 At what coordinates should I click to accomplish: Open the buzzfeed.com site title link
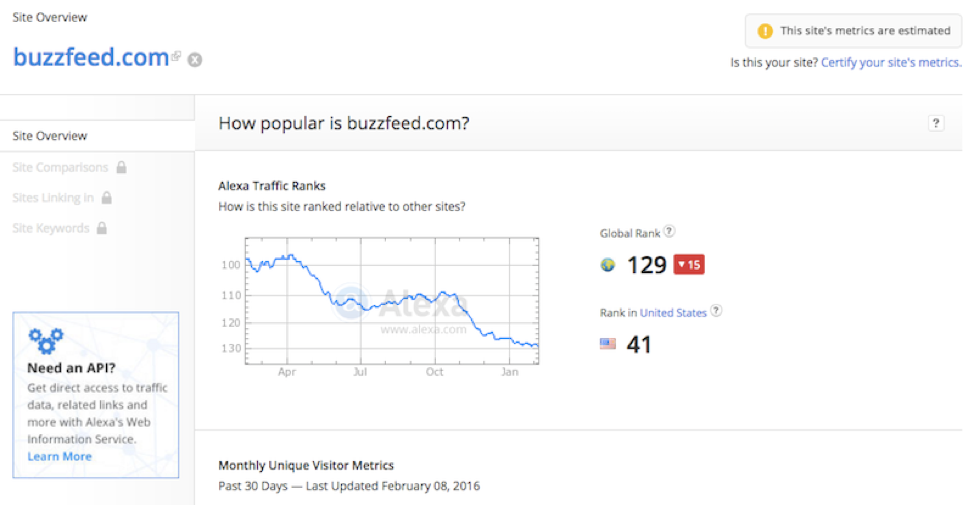point(91,57)
